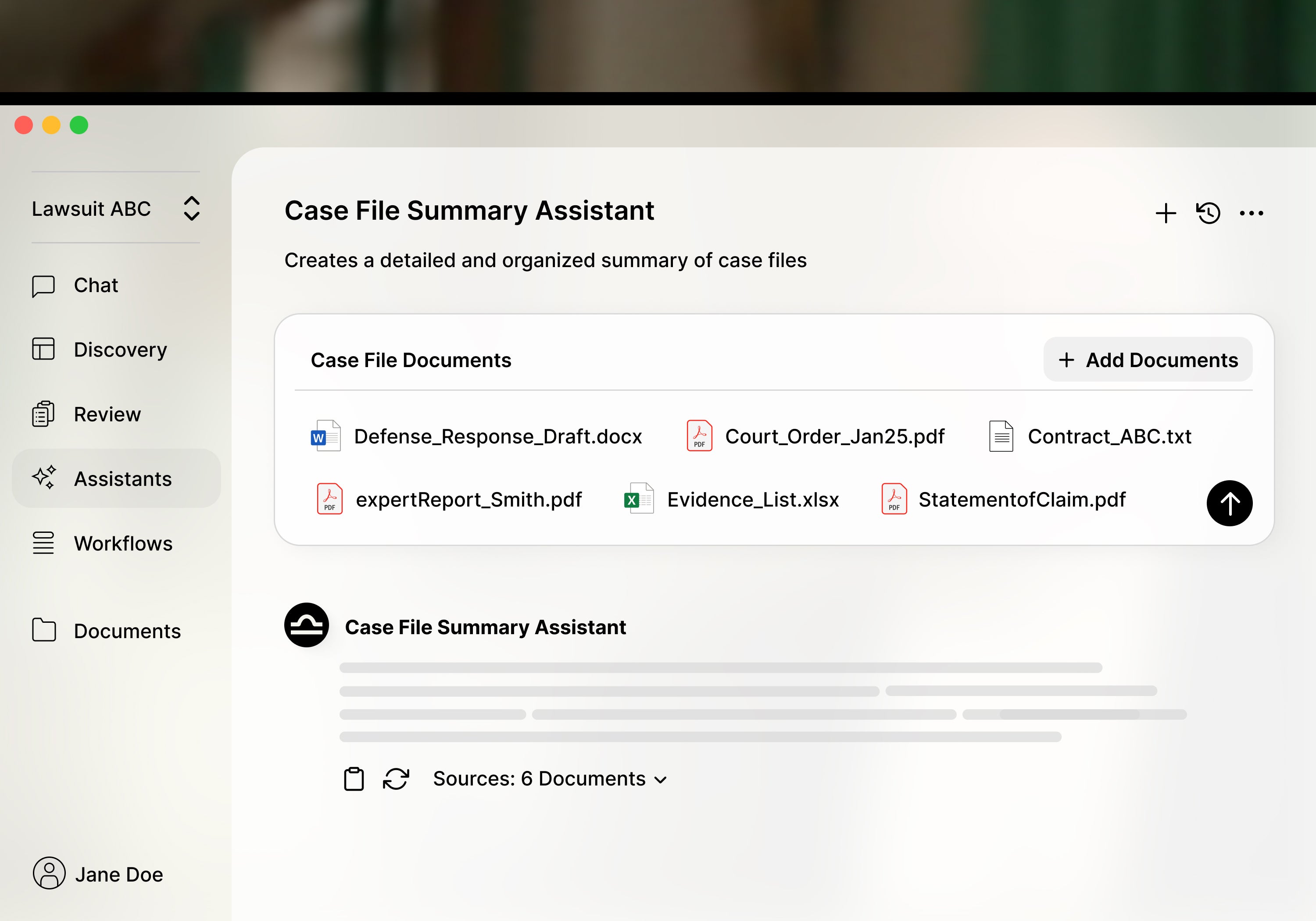
Task: Open Workflows in the sidebar
Action: (123, 543)
